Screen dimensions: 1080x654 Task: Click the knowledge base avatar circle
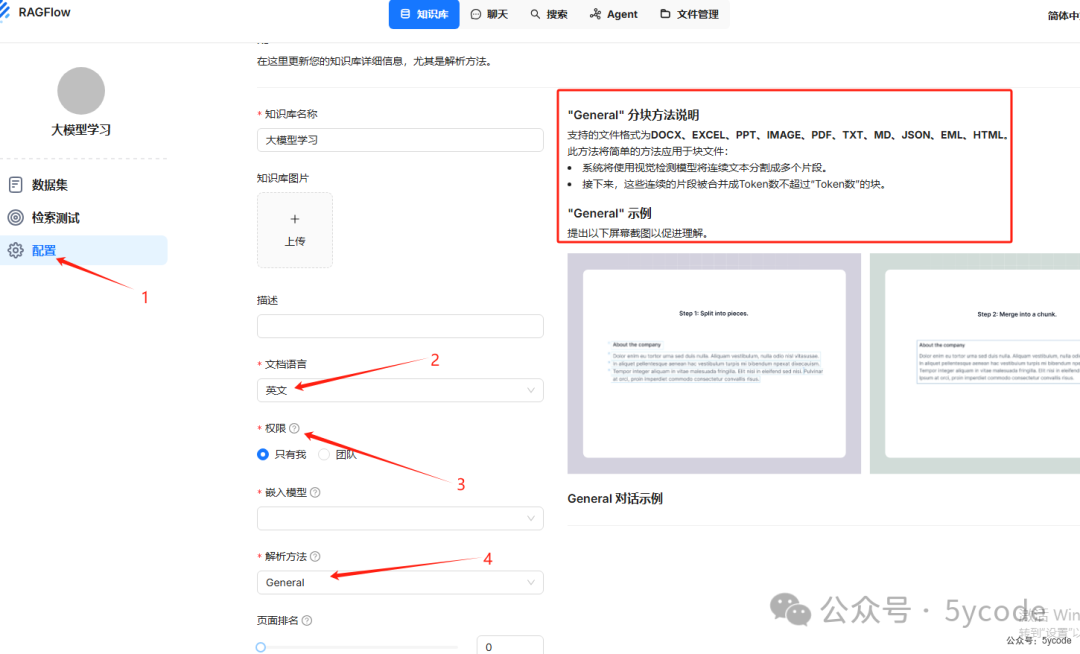[81, 91]
